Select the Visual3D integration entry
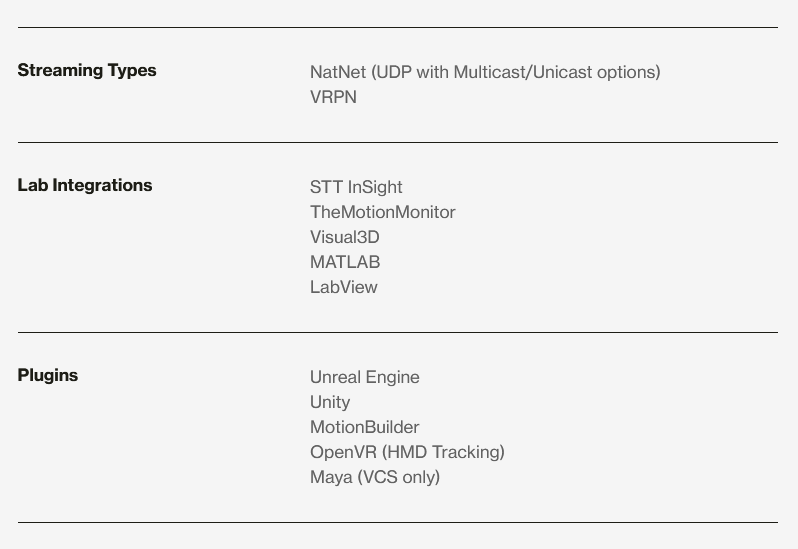Viewport: 798px width, 549px height. (x=344, y=237)
